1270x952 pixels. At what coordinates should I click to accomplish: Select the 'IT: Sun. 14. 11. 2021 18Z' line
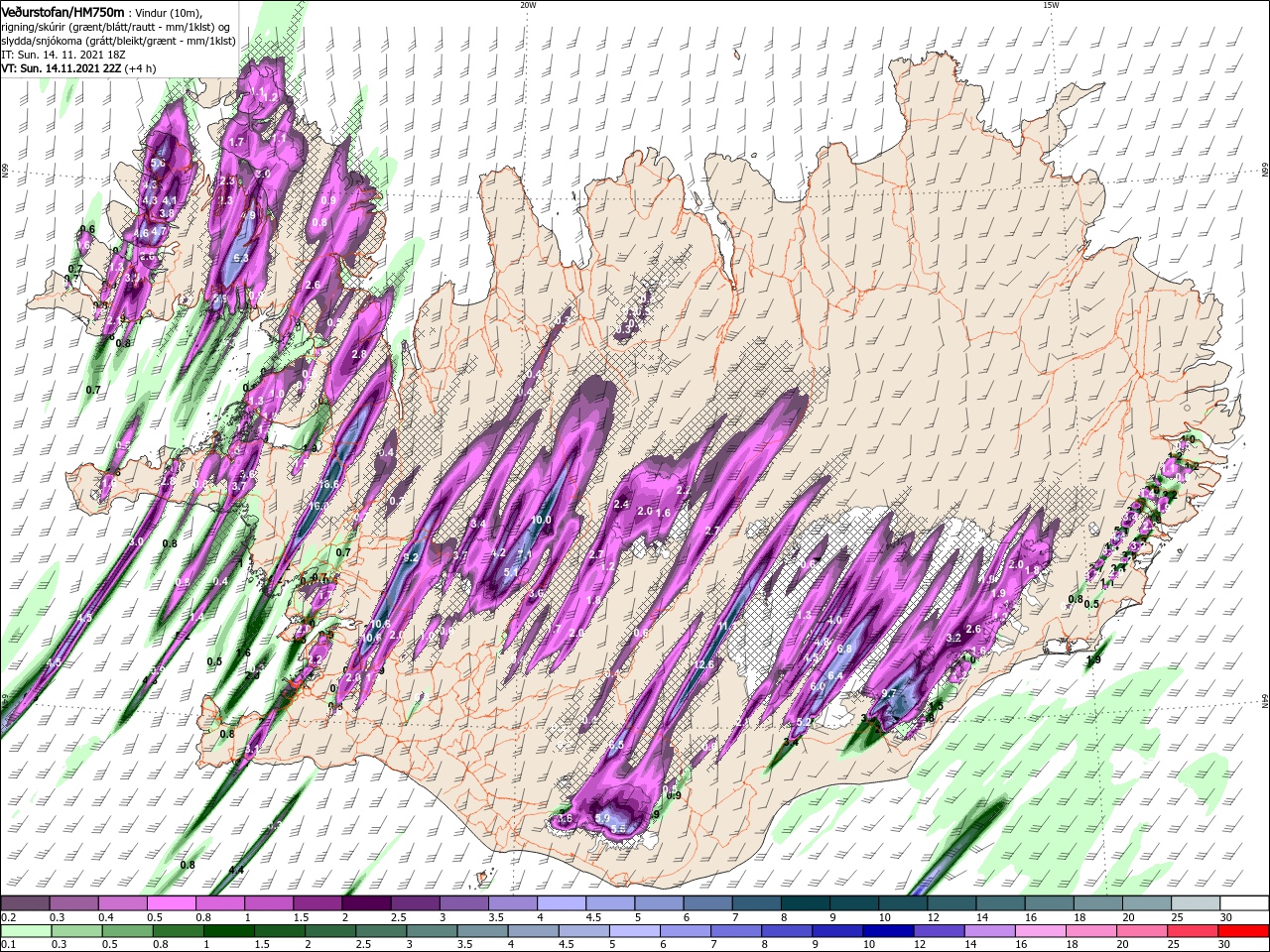click(x=63, y=55)
